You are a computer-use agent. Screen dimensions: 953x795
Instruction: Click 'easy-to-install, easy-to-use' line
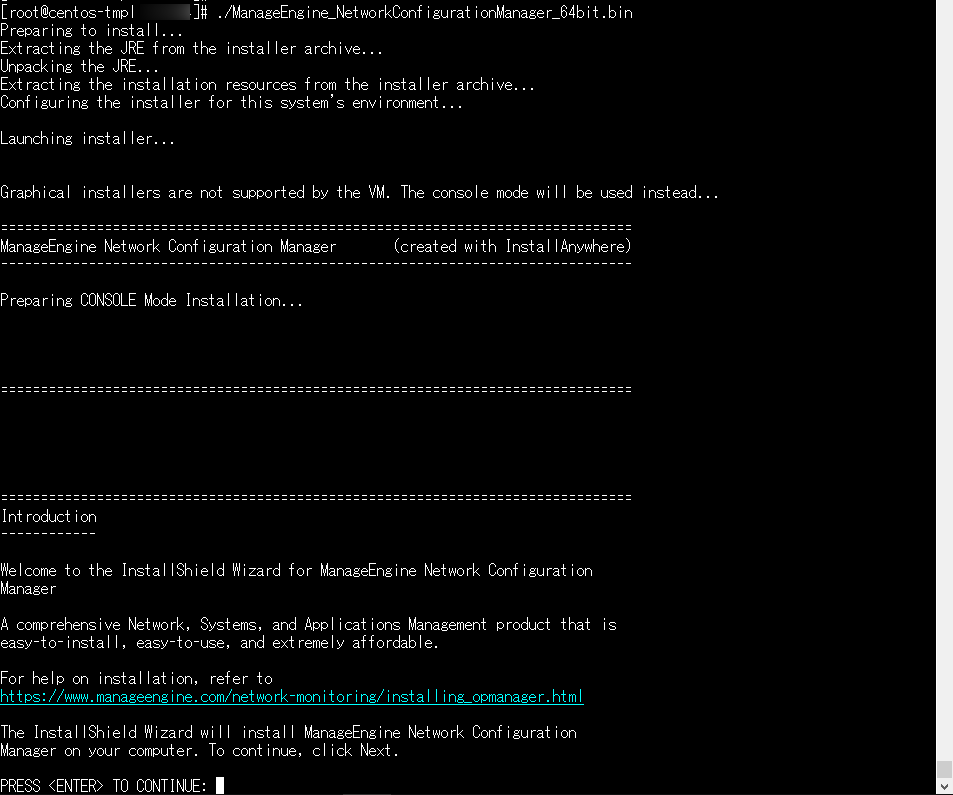click(x=219, y=642)
